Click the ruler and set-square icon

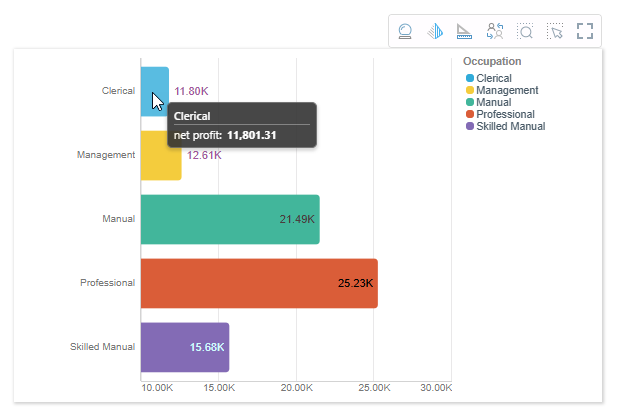pos(465,31)
